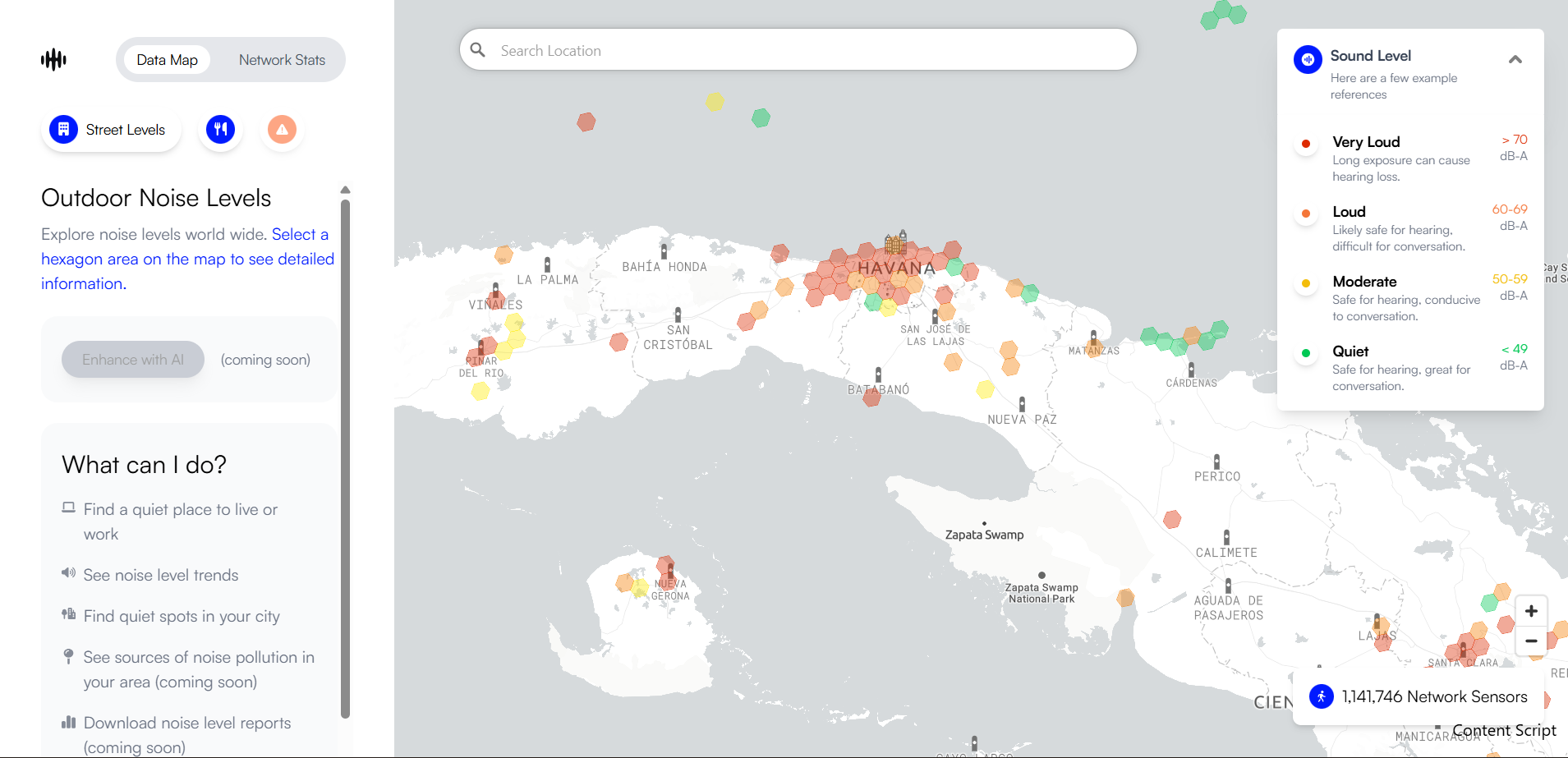Image resolution: width=1568 pixels, height=758 pixels.
Task: Click the Cárdenas town marker
Action: [1191, 370]
